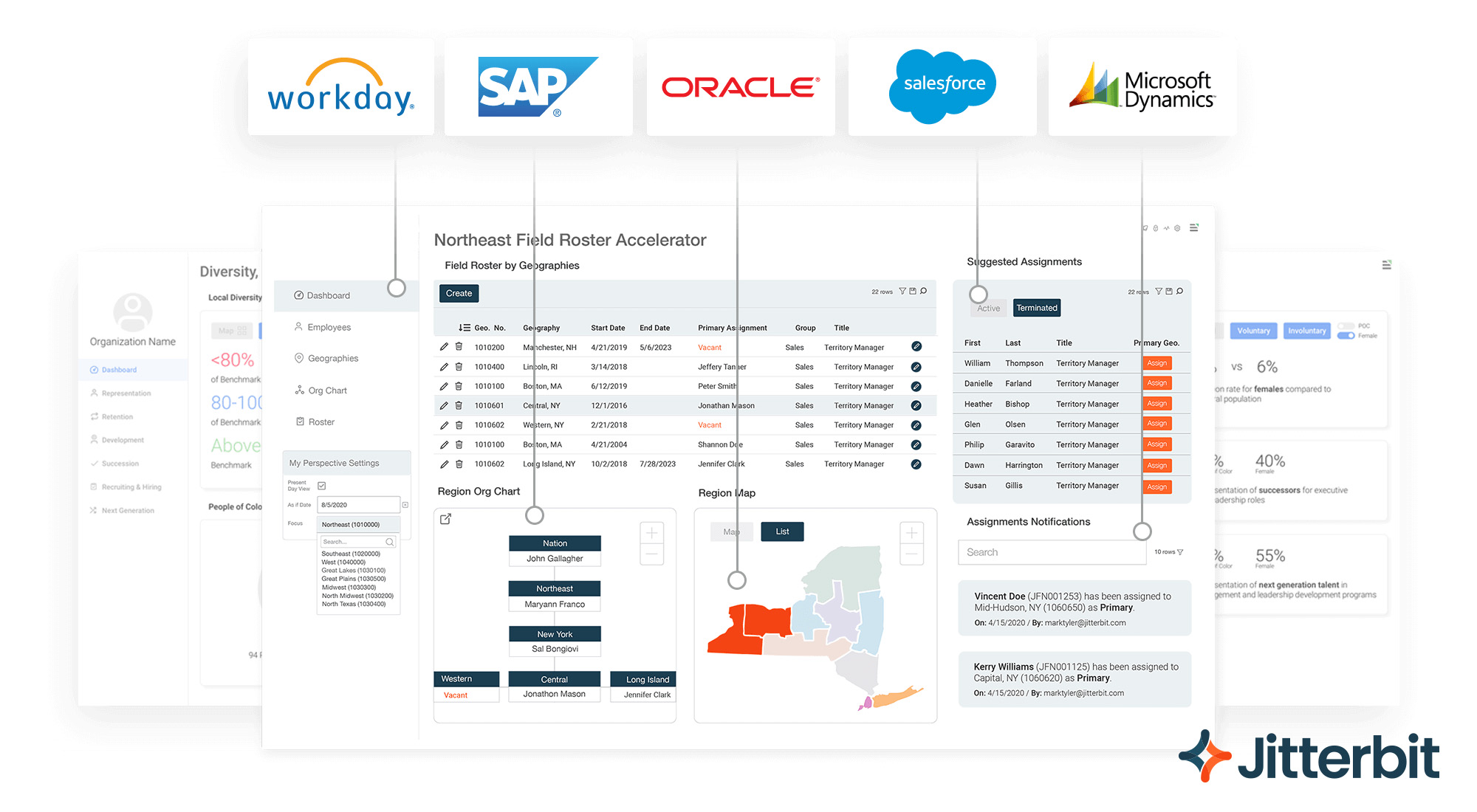Switch to the Terminated tab
1477x812 pixels.
[x=1036, y=308]
